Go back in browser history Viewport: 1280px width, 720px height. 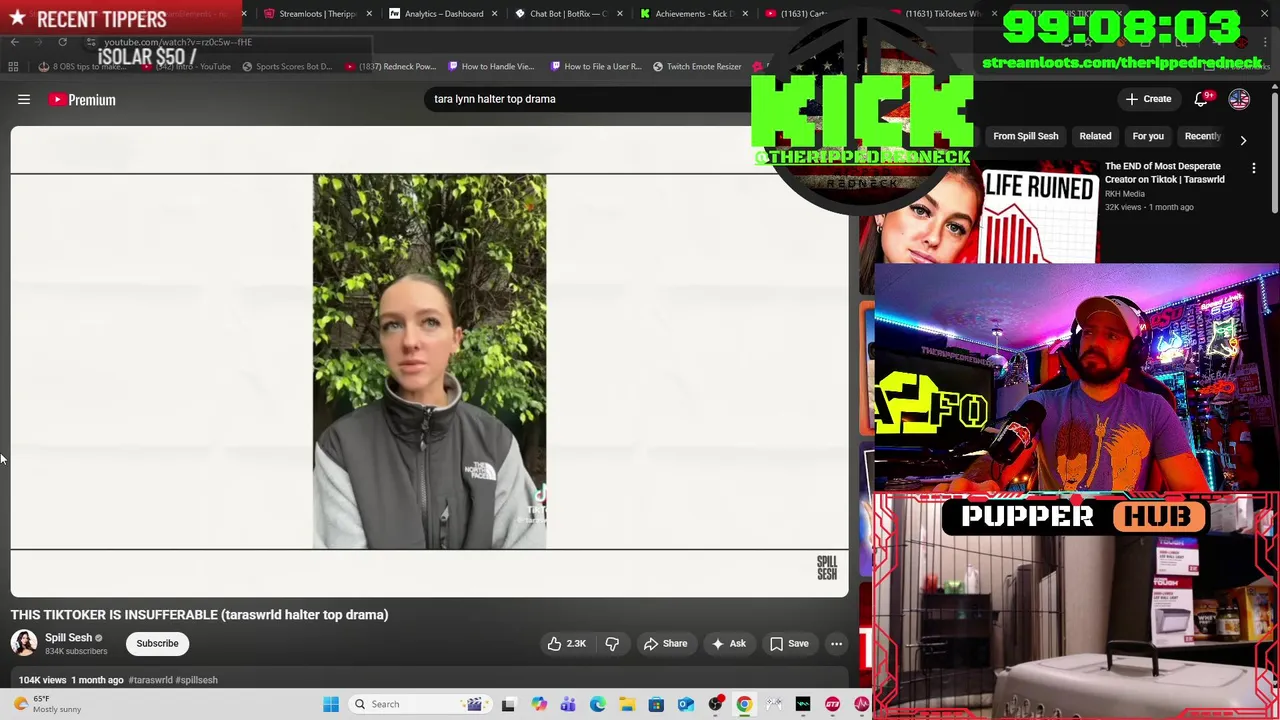point(14,42)
